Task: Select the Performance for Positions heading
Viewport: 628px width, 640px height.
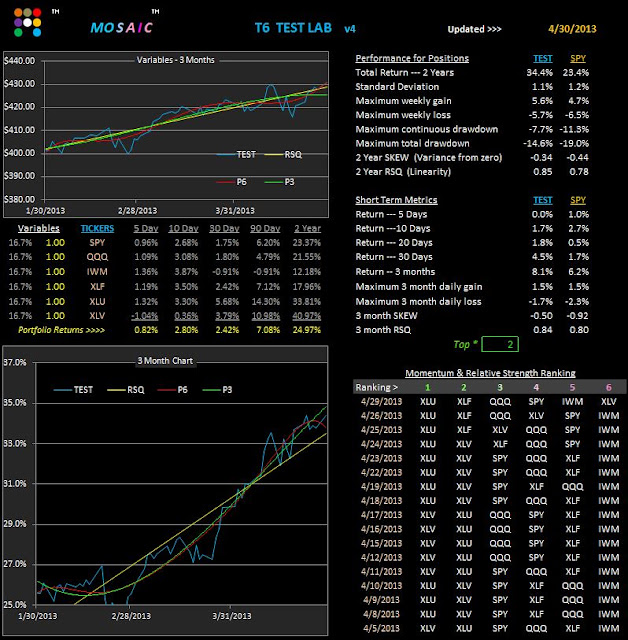Action: (x=412, y=58)
